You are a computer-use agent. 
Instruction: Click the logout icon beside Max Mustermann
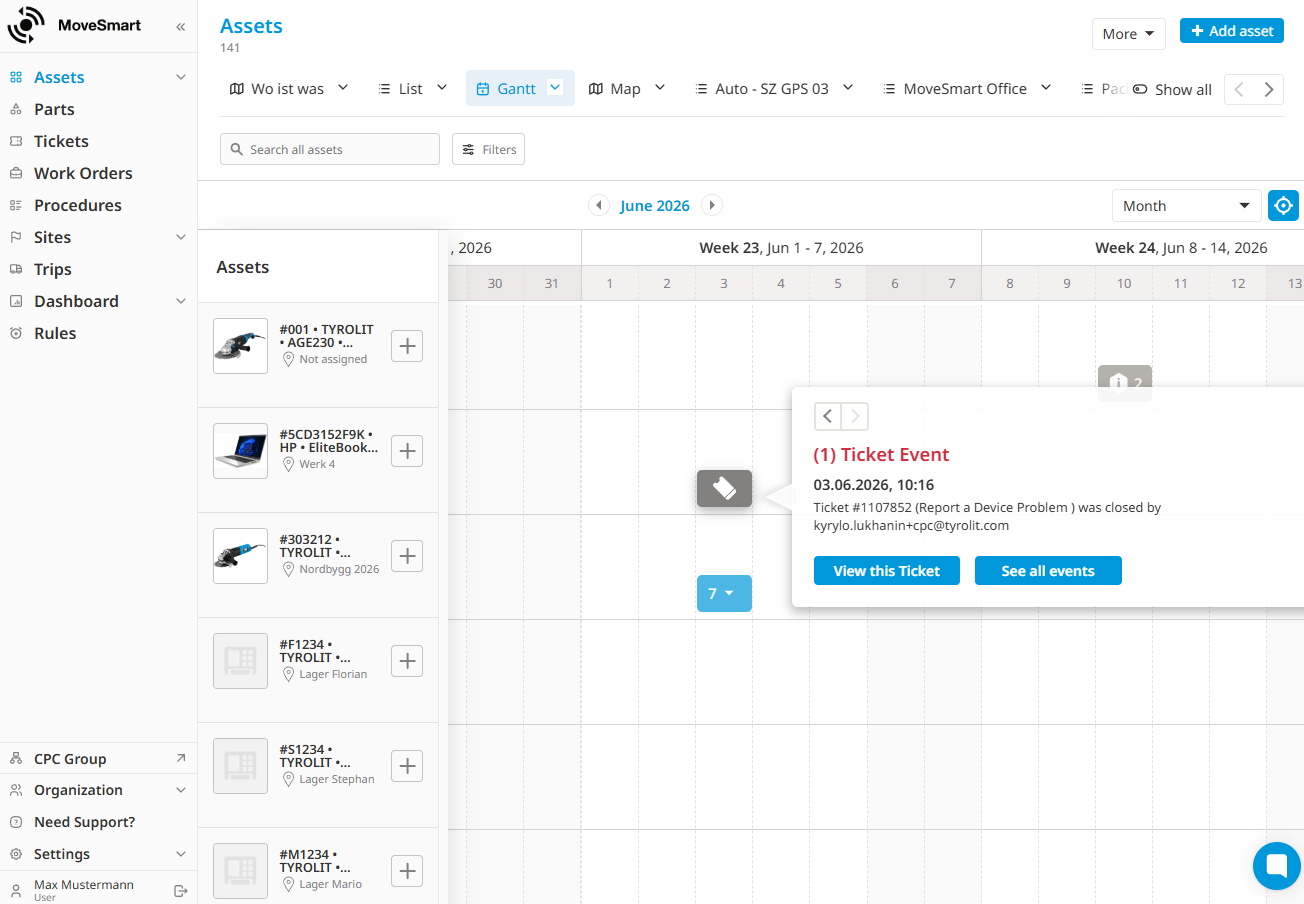tap(181, 890)
